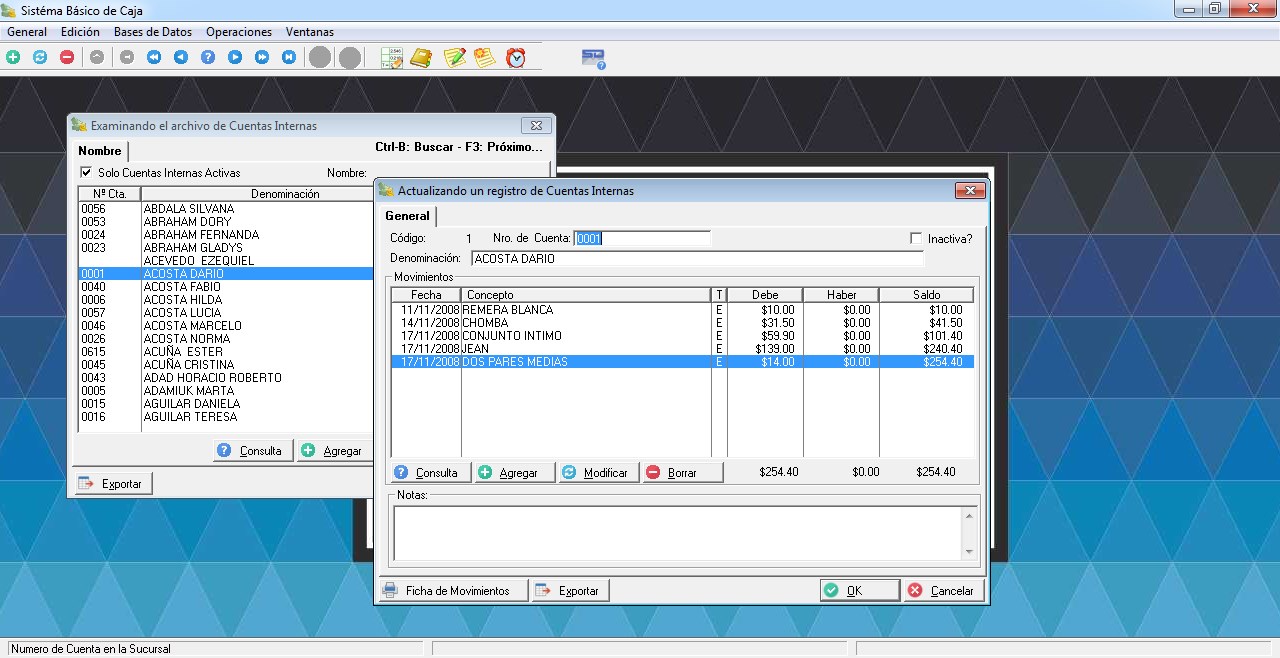Click the red delete record toolbar icon
This screenshot has width=1280, height=658.
[67, 58]
